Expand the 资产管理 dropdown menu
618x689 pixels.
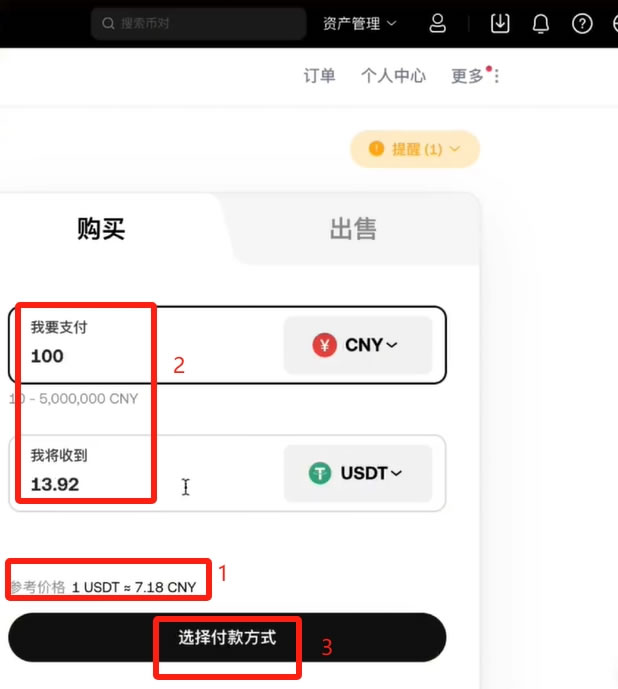pyautogui.click(x=360, y=23)
